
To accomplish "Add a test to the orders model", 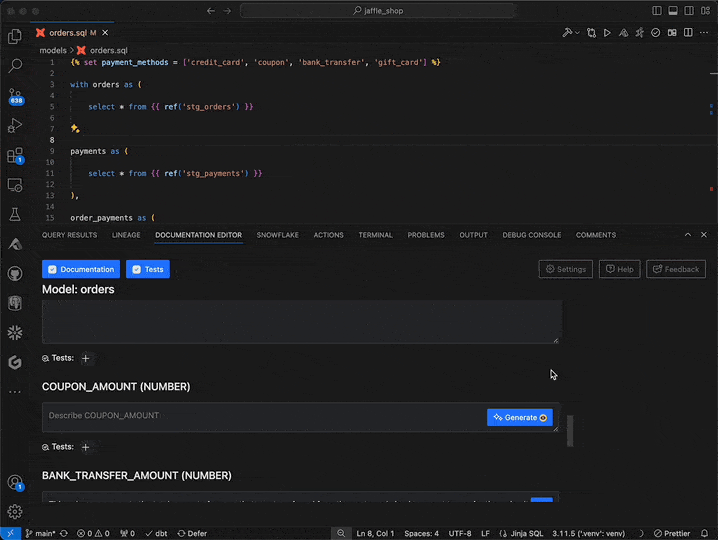I will (86, 358).
